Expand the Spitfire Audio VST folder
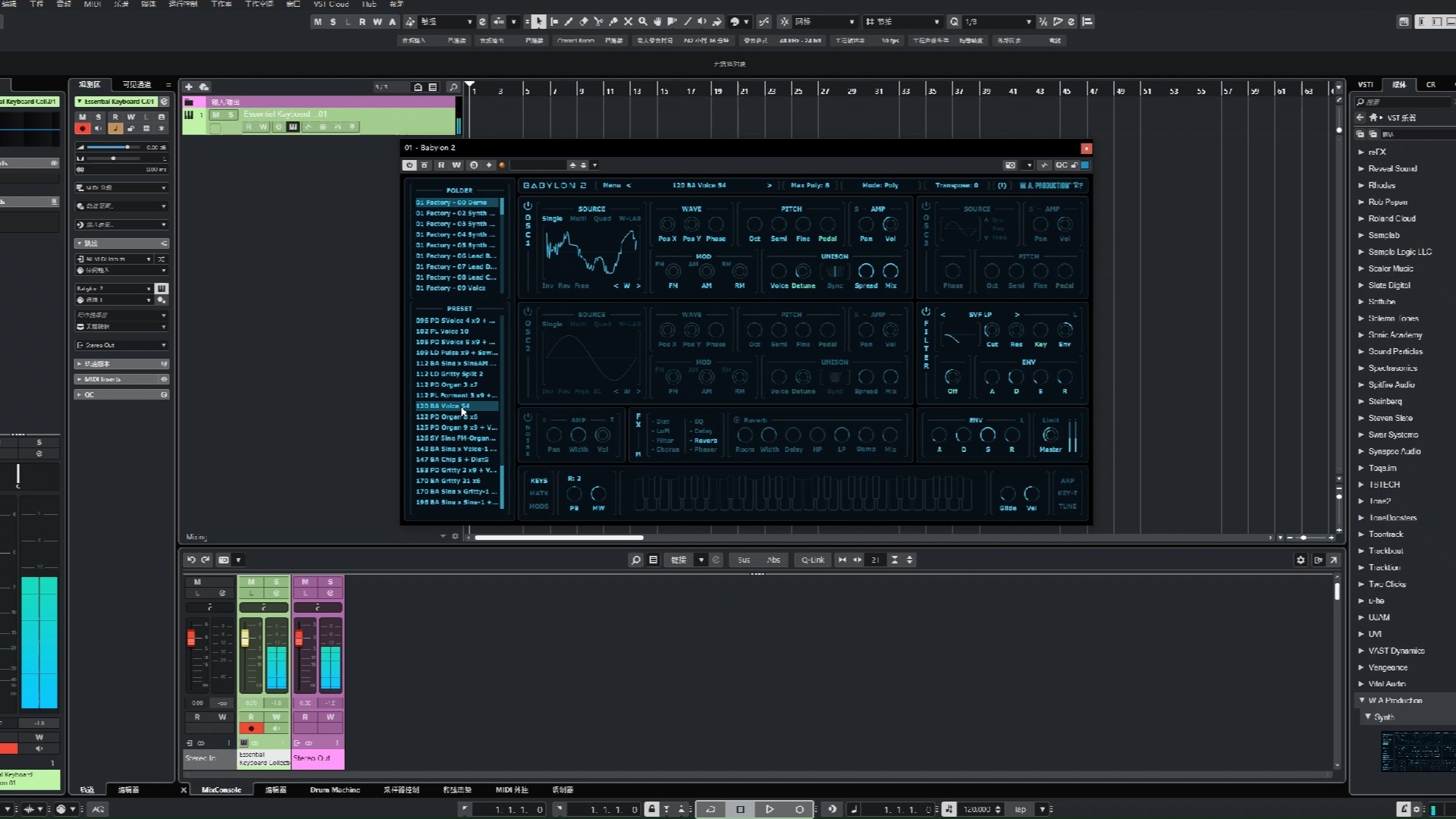The image size is (1456, 819). [1361, 385]
